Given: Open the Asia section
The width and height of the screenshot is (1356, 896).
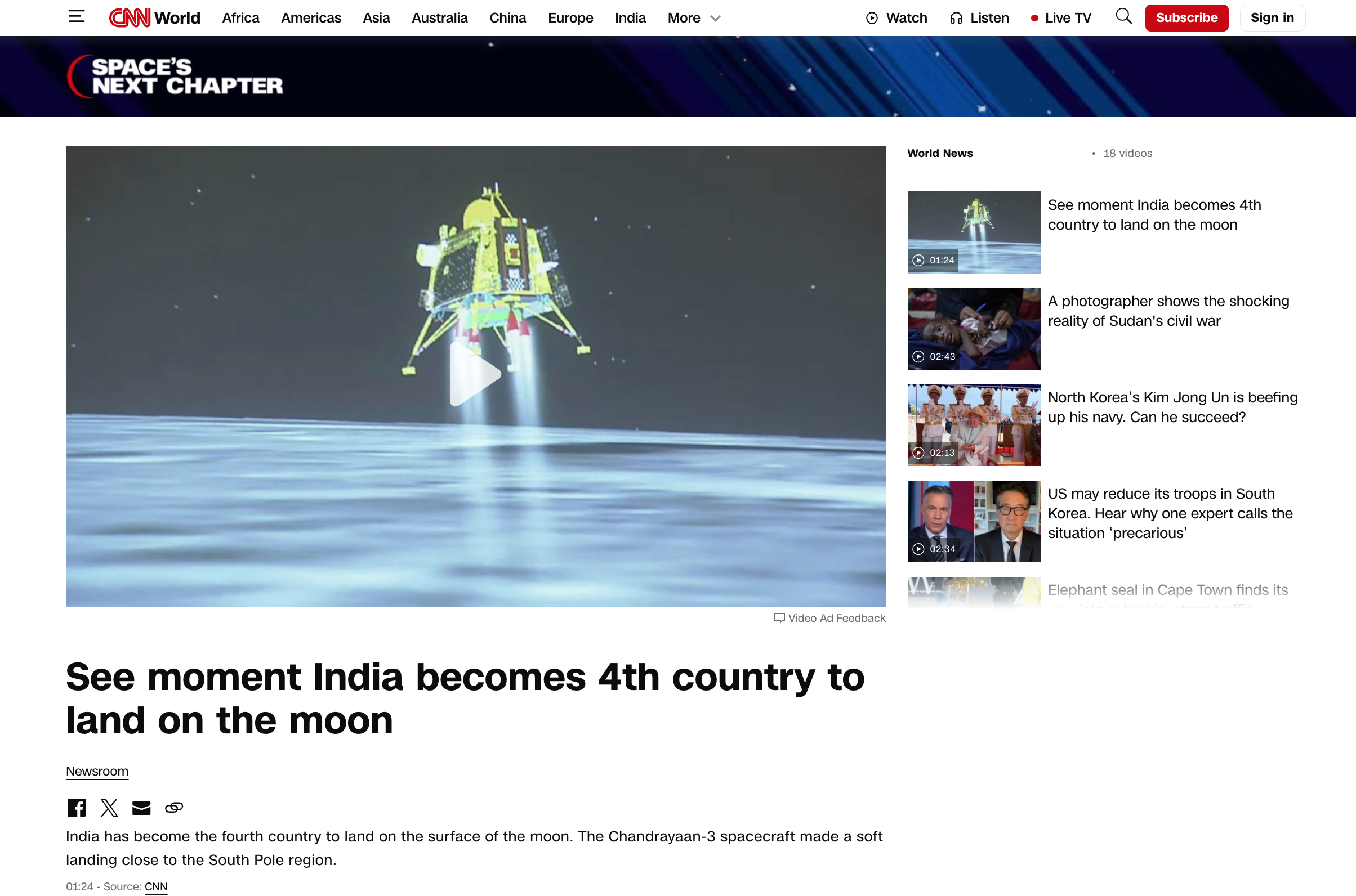Looking at the screenshot, I should (376, 18).
